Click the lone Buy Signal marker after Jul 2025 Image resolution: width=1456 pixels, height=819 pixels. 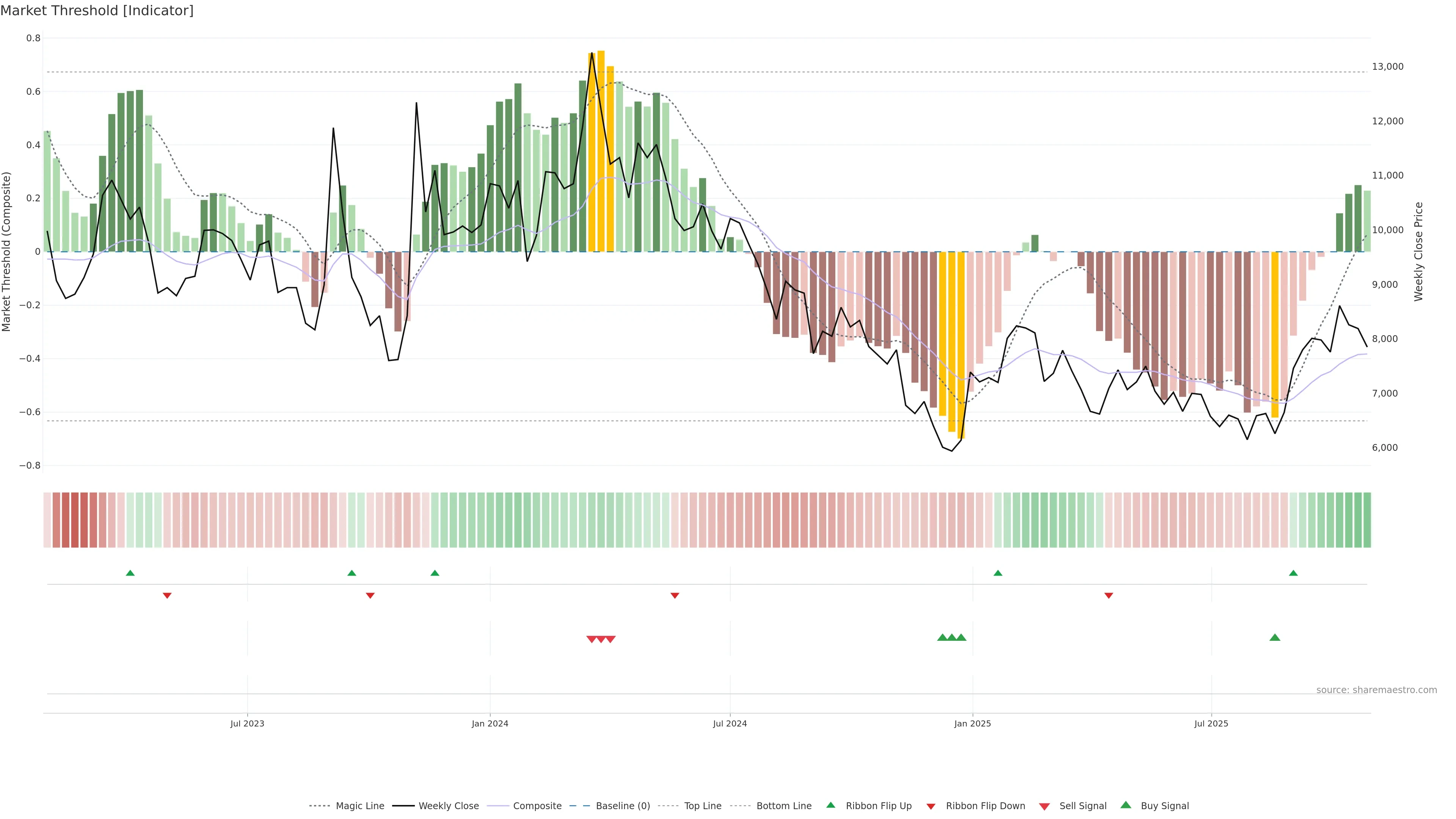coord(1274,637)
